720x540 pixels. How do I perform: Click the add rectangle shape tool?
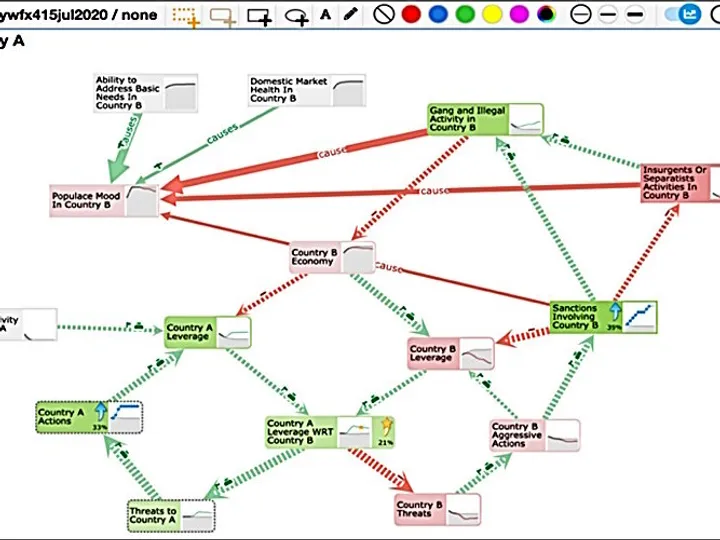pyautogui.click(x=259, y=15)
